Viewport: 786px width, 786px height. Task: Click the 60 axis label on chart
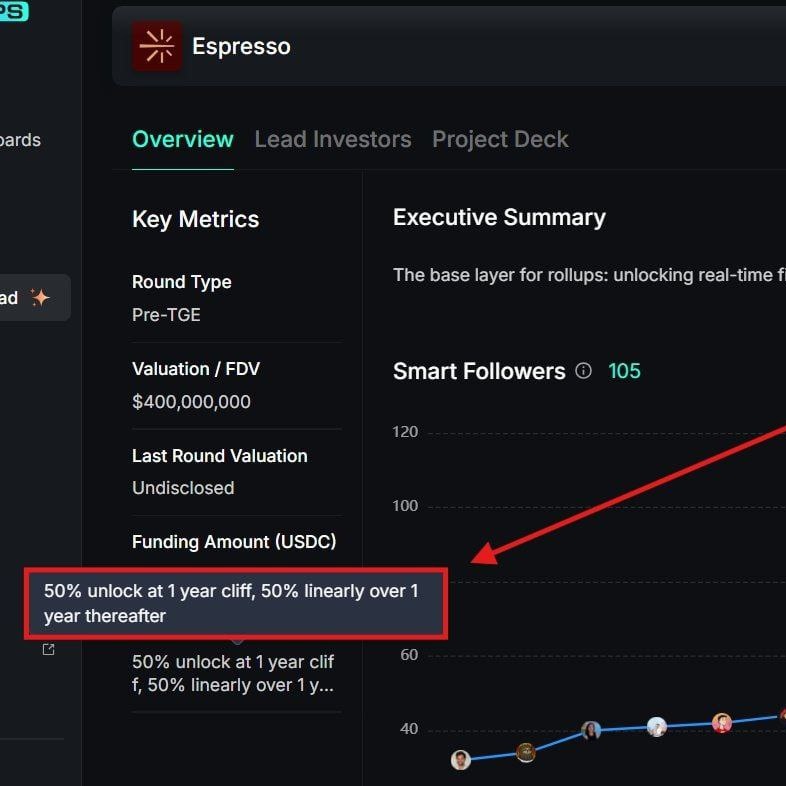(x=409, y=655)
